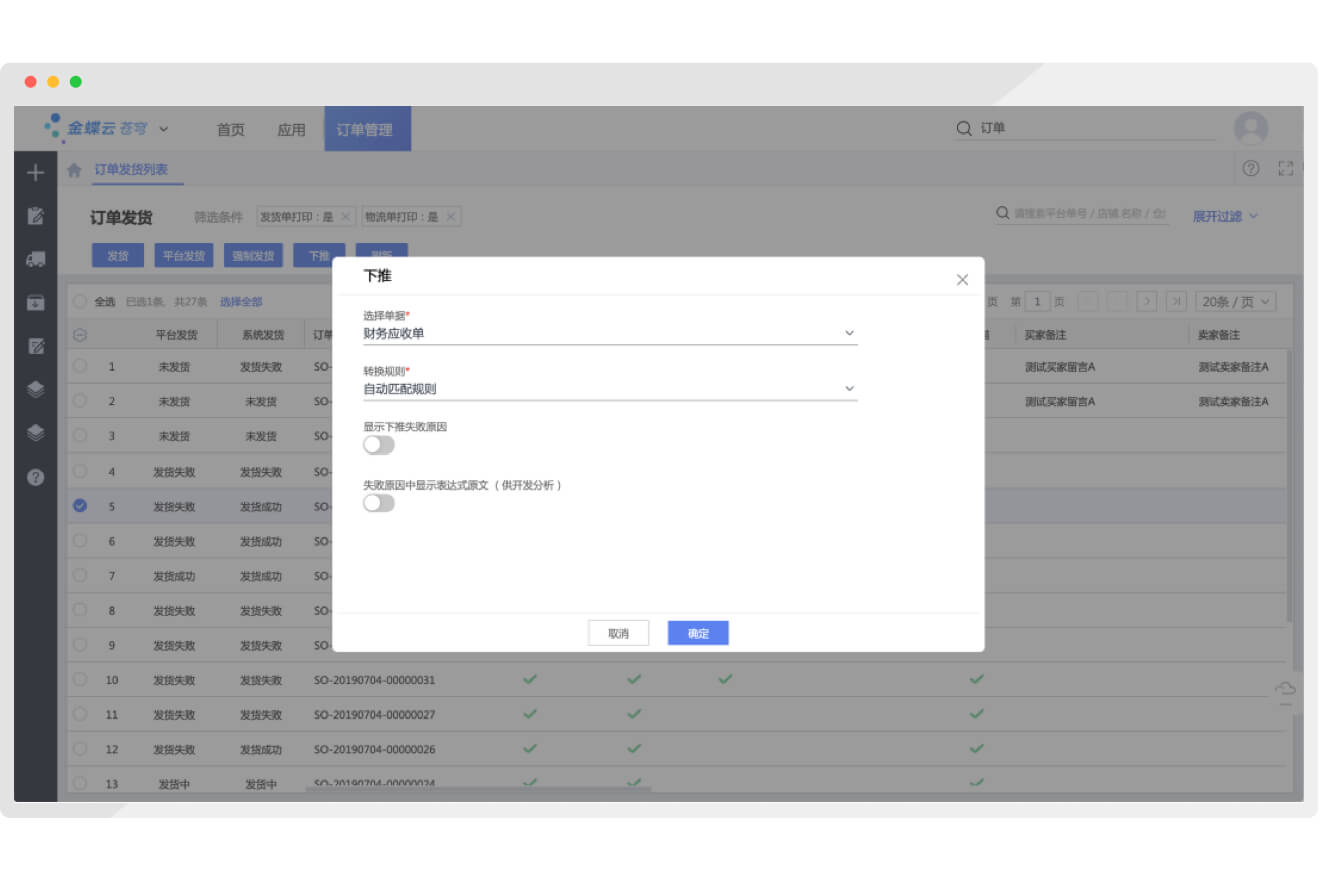The height and width of the screenshot is (880, 1320).
Task: Close the 下推 dialog with X
Action: coord(962,280)
